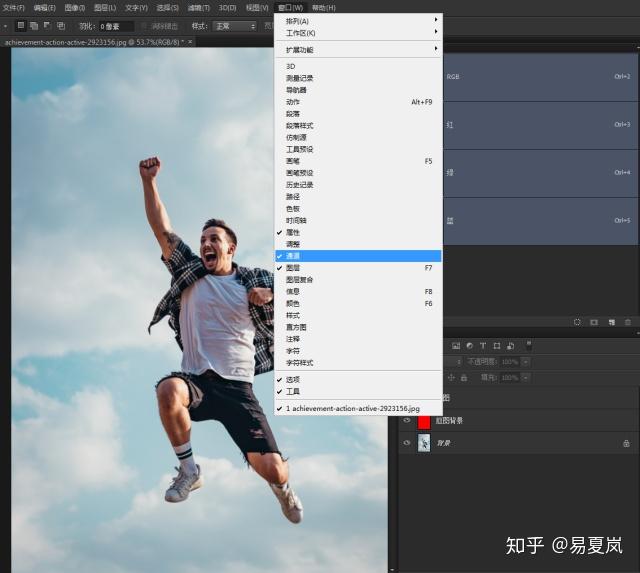Image resolution: width=640 pixels, height=573 pixels.
Task: Uncheck 属性 panel in Window menu
Action: click(x=358, y=232)
